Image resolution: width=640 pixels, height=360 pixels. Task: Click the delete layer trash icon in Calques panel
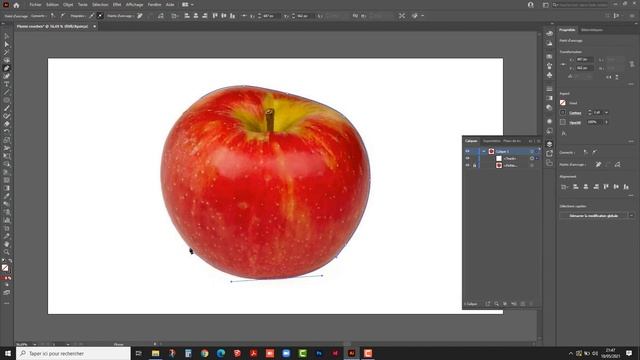[531, 304]
